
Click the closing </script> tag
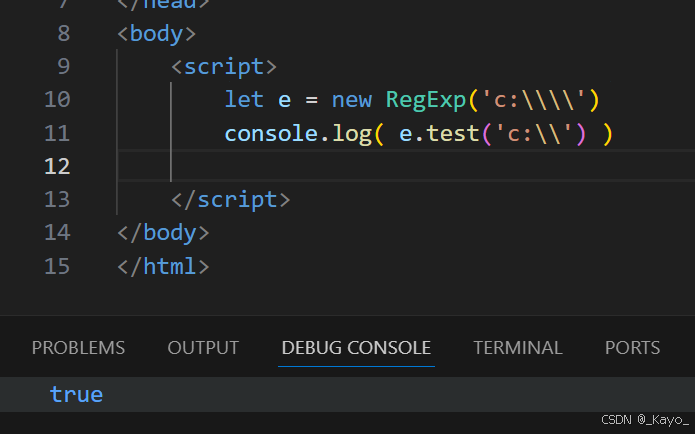click(230, 200)
